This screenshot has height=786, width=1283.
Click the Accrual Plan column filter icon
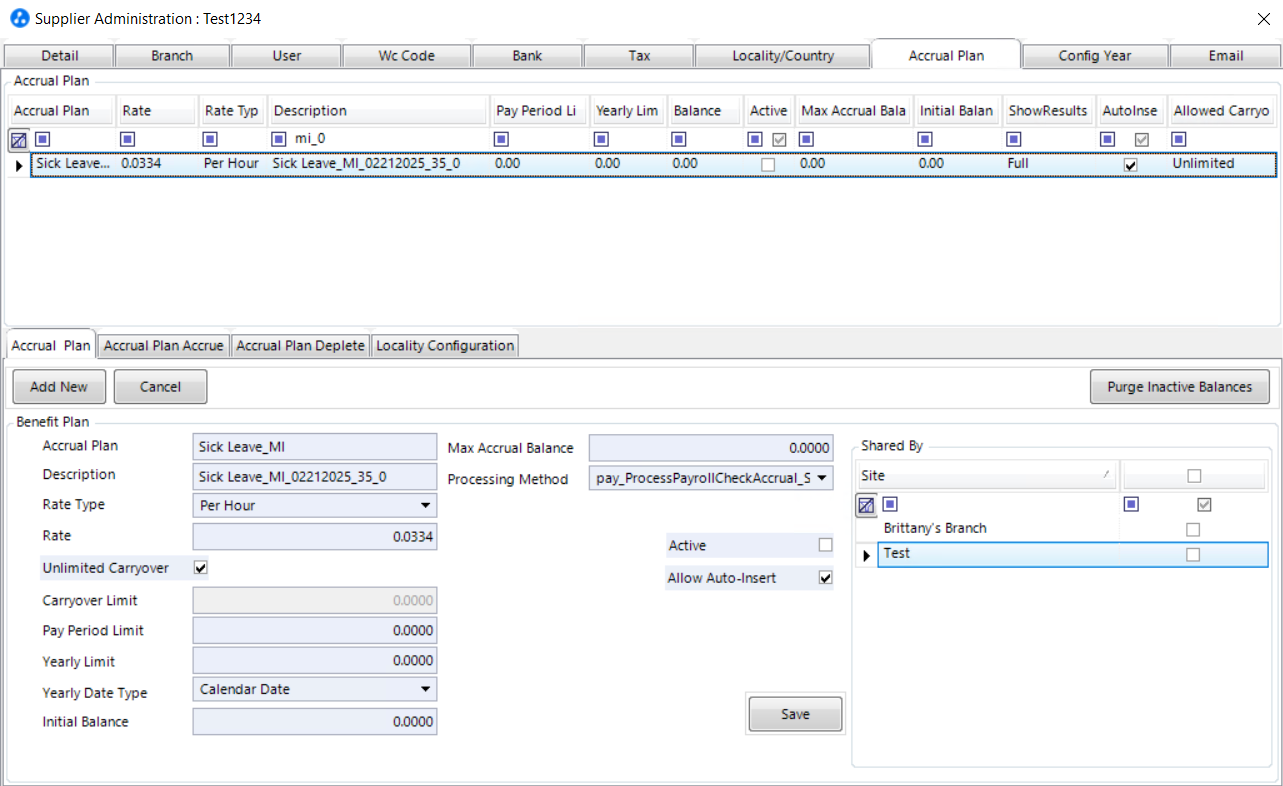(x=44, y=139)
